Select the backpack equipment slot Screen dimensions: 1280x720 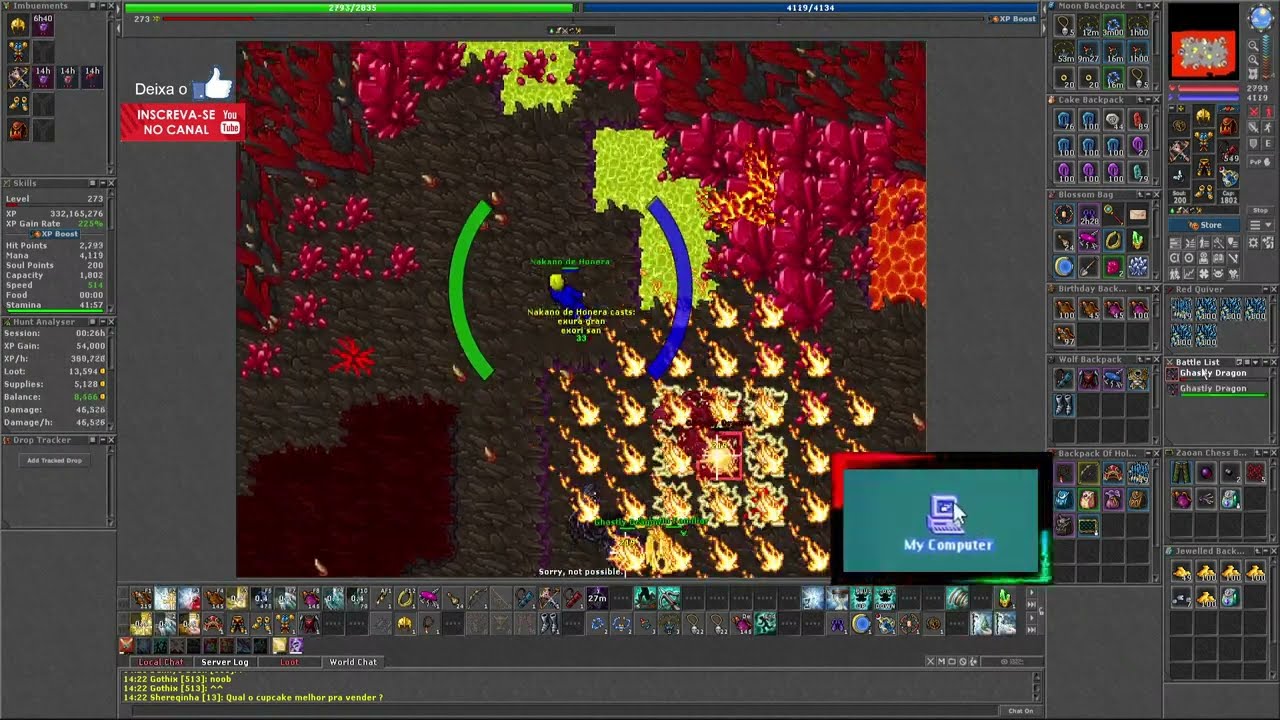(1228, 125)
